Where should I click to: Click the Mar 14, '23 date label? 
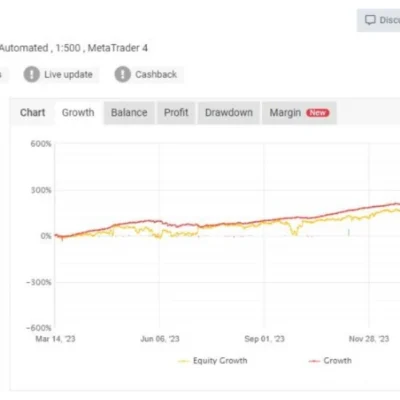pos(55,339)
